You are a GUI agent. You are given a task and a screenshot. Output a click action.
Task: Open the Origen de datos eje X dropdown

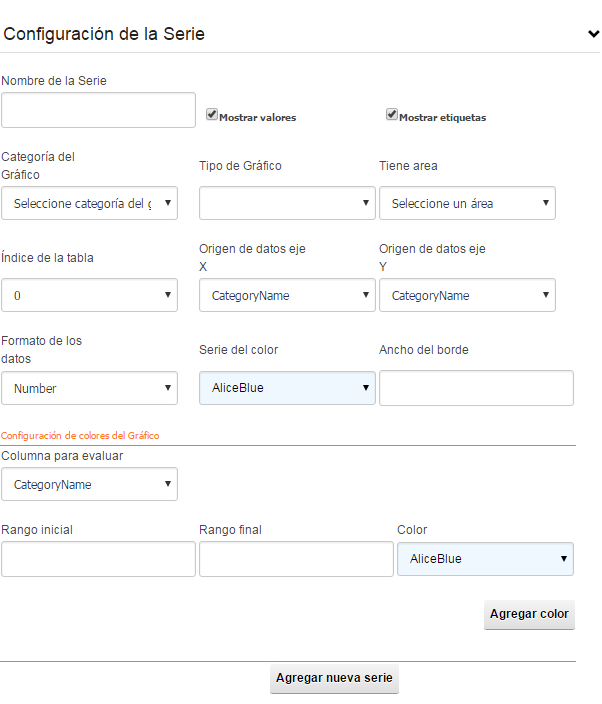click(287, 295)
